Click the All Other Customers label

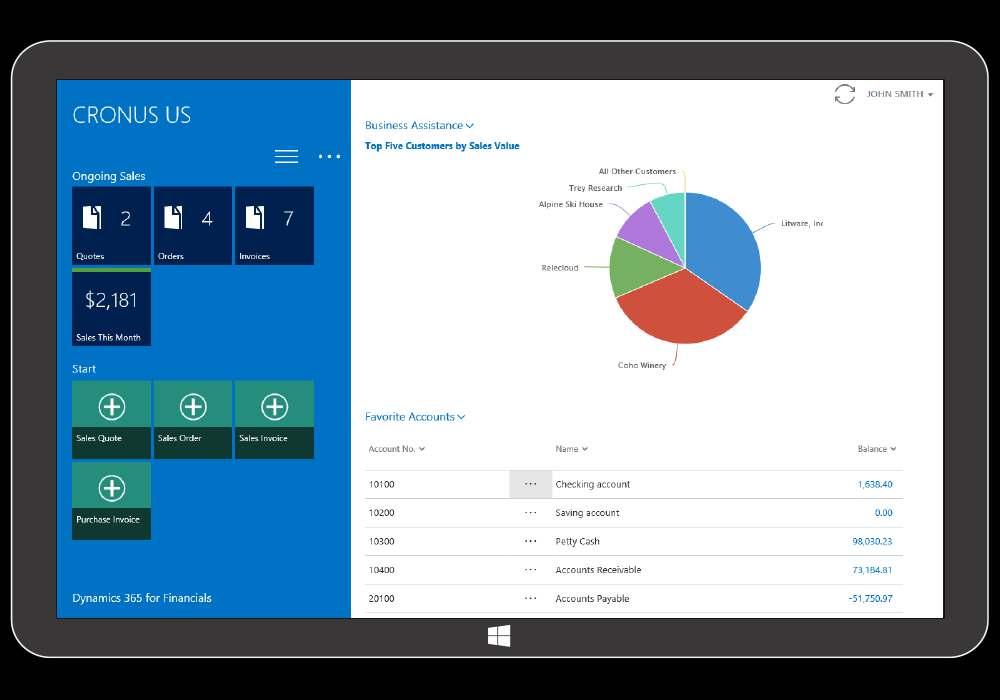(x=637, y=171)
